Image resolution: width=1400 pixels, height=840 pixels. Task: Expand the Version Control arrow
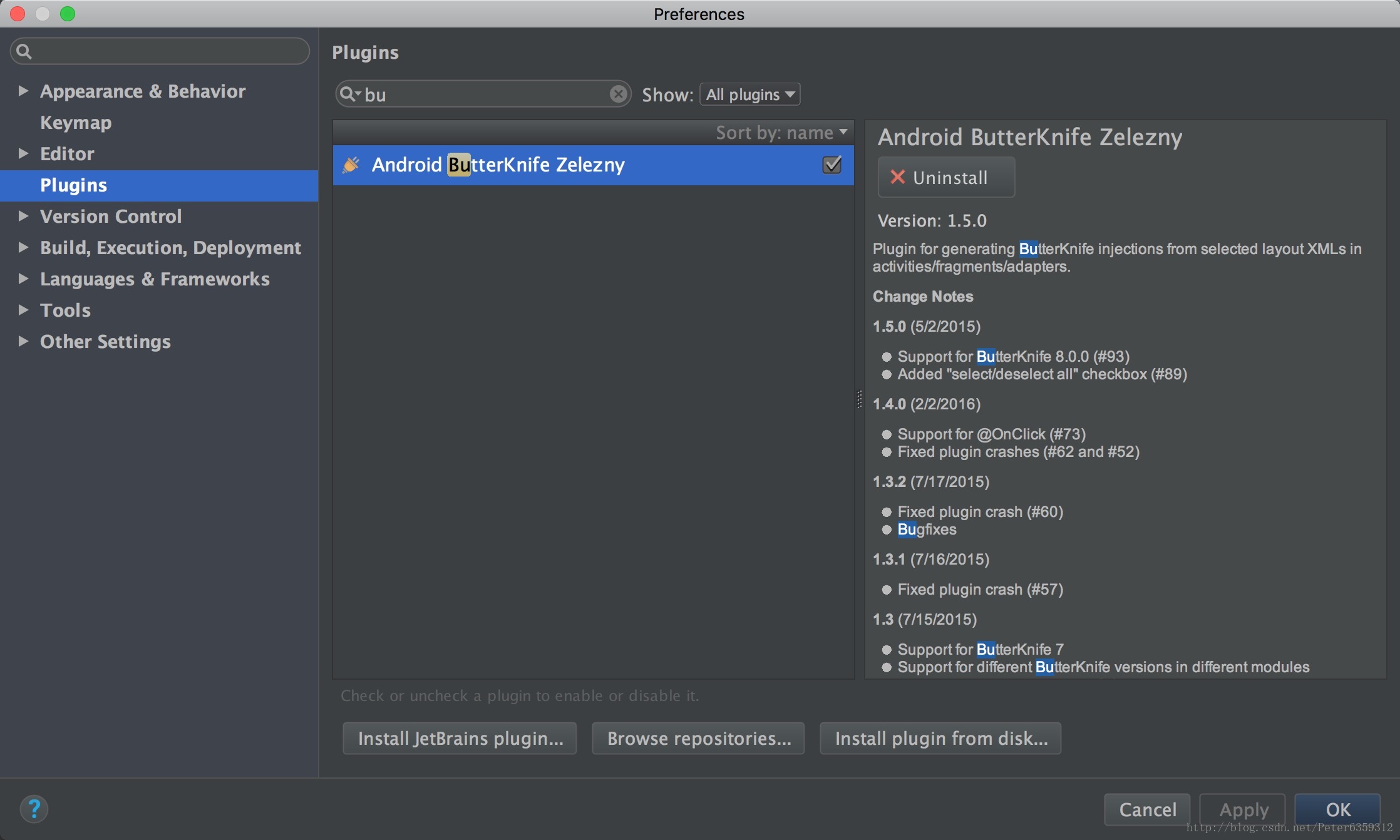tap(23, 216)
